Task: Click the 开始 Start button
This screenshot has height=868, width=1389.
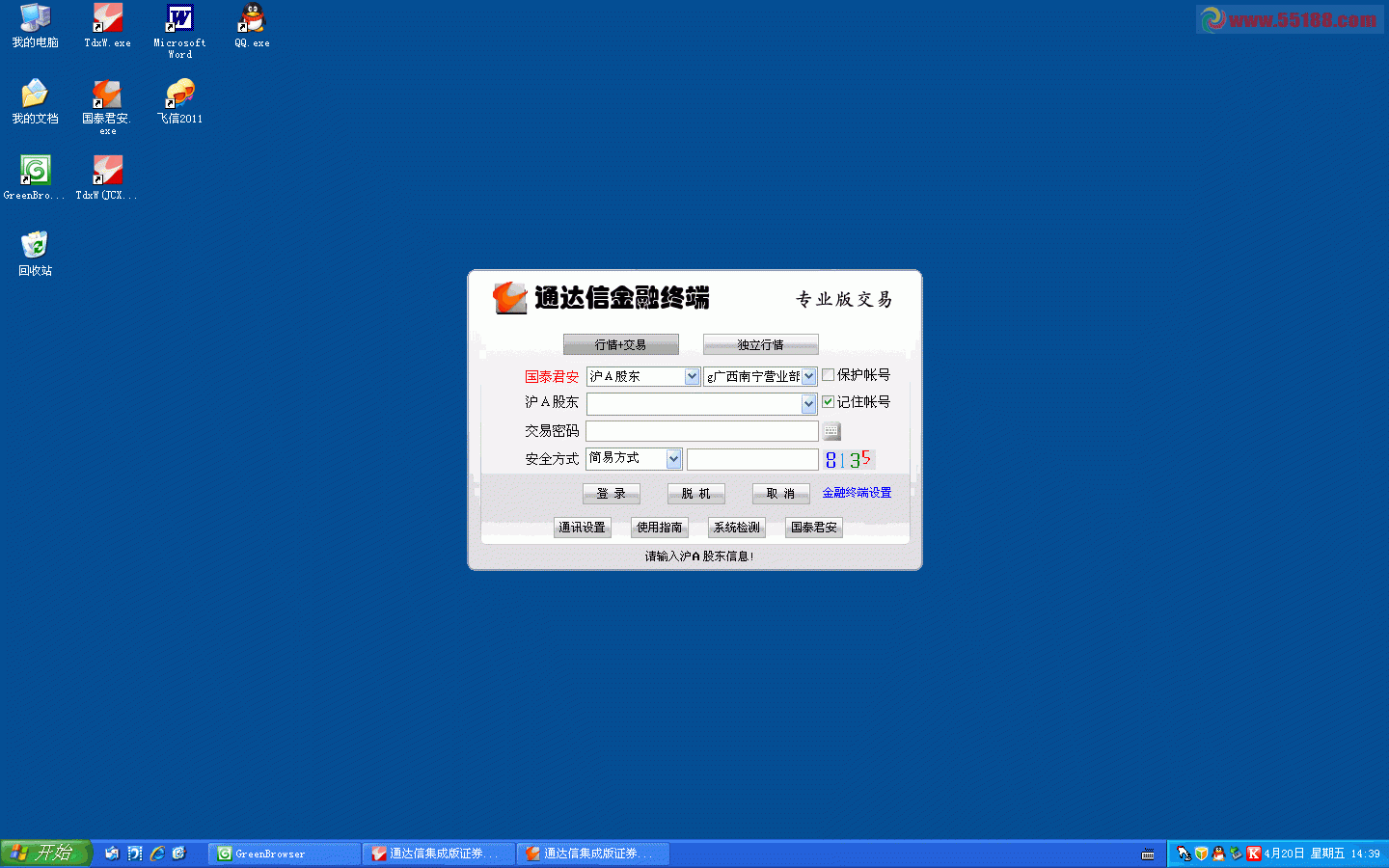Action: click(45, 854)
